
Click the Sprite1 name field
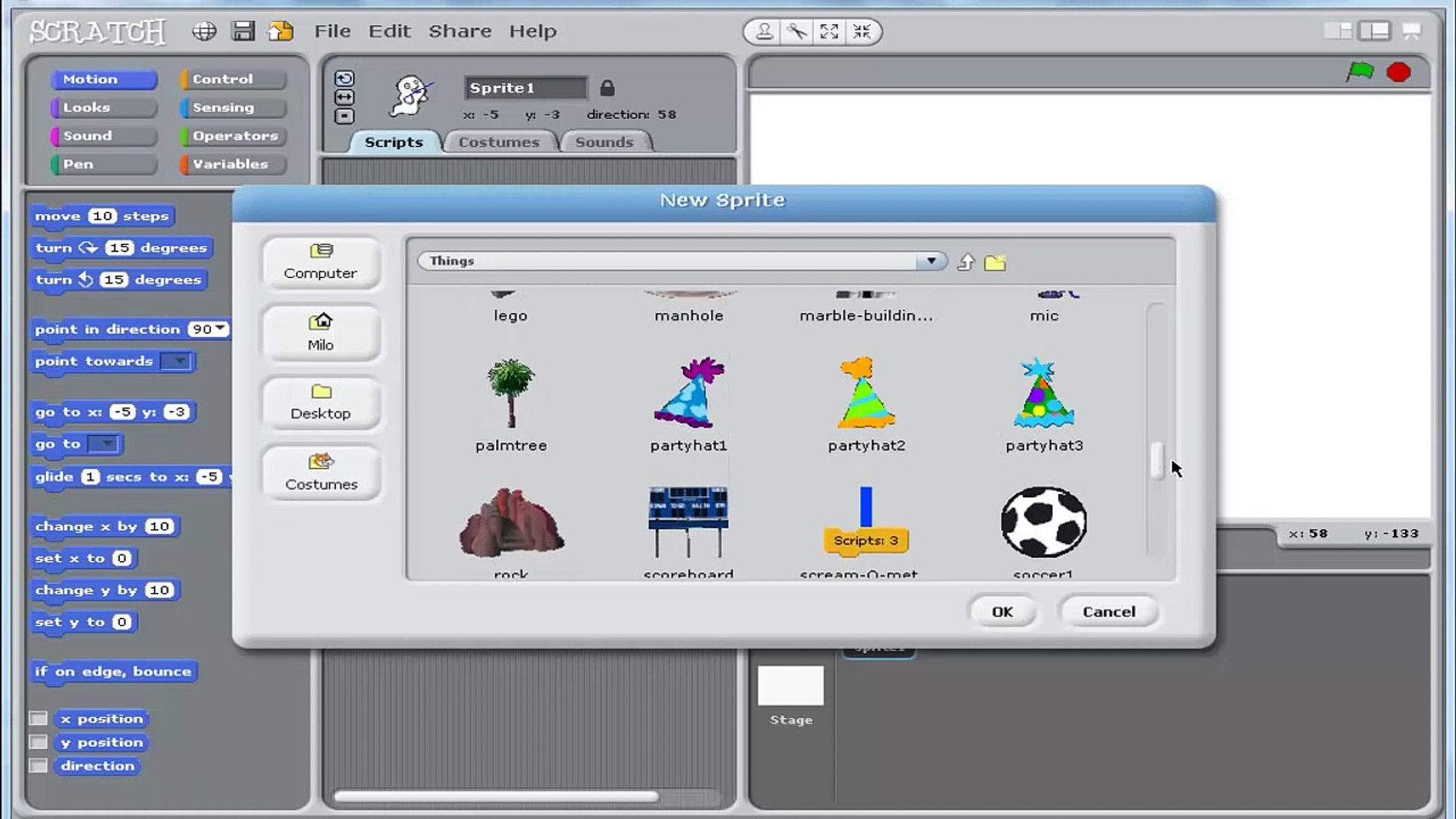pos(526,88)
